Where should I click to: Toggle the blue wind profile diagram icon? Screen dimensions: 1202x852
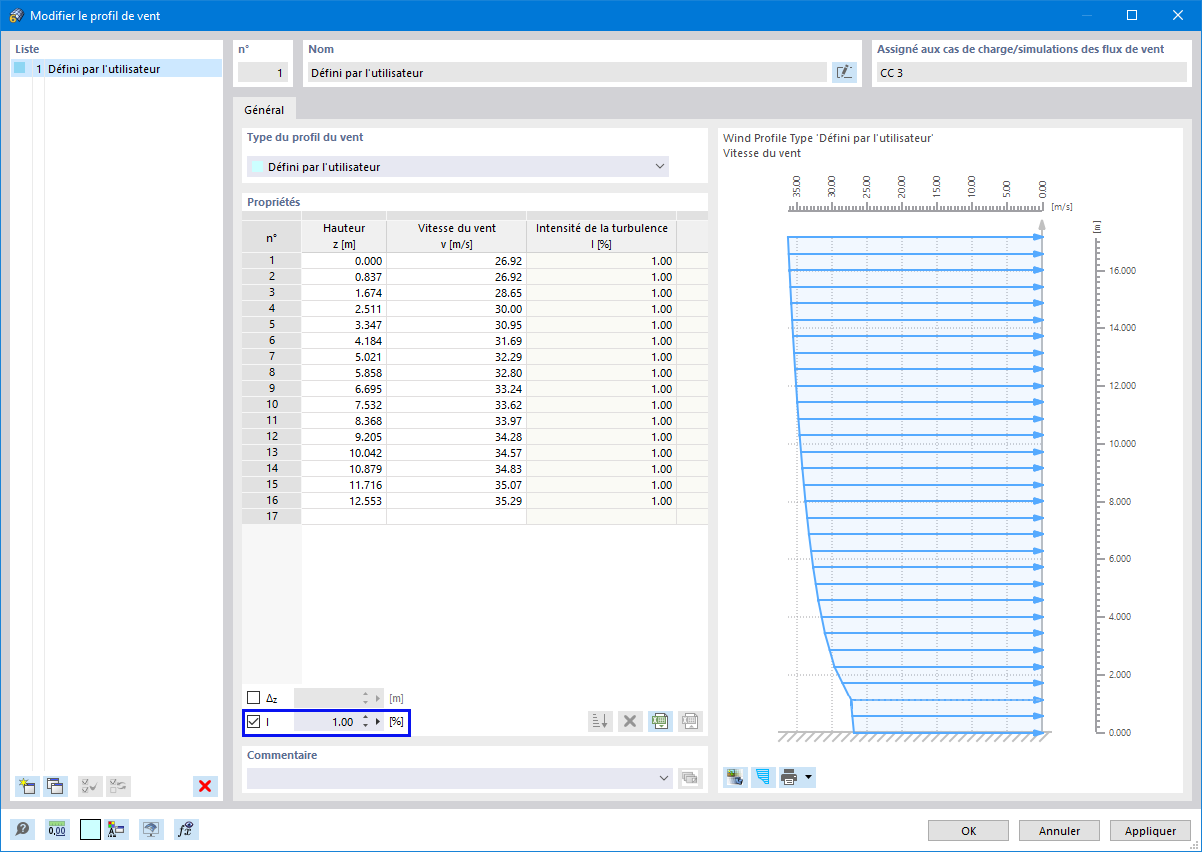(x=763, y=777)
